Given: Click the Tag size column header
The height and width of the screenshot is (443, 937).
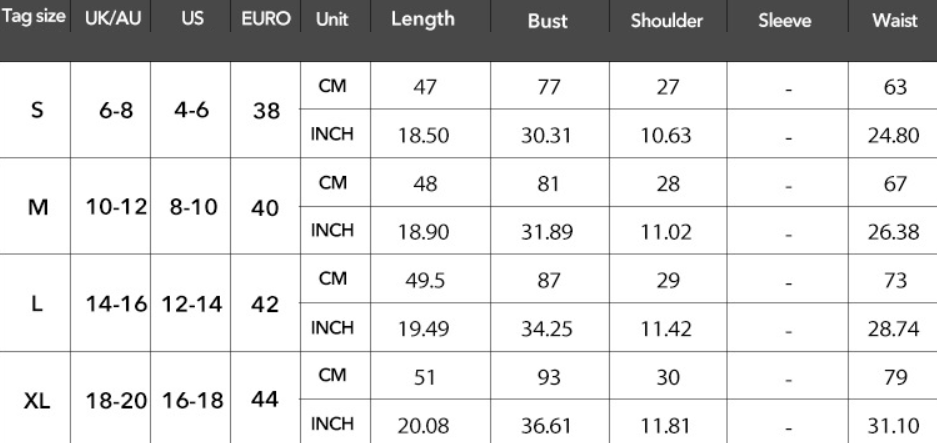Looking at the screenshot, I should tap(37, 21).
